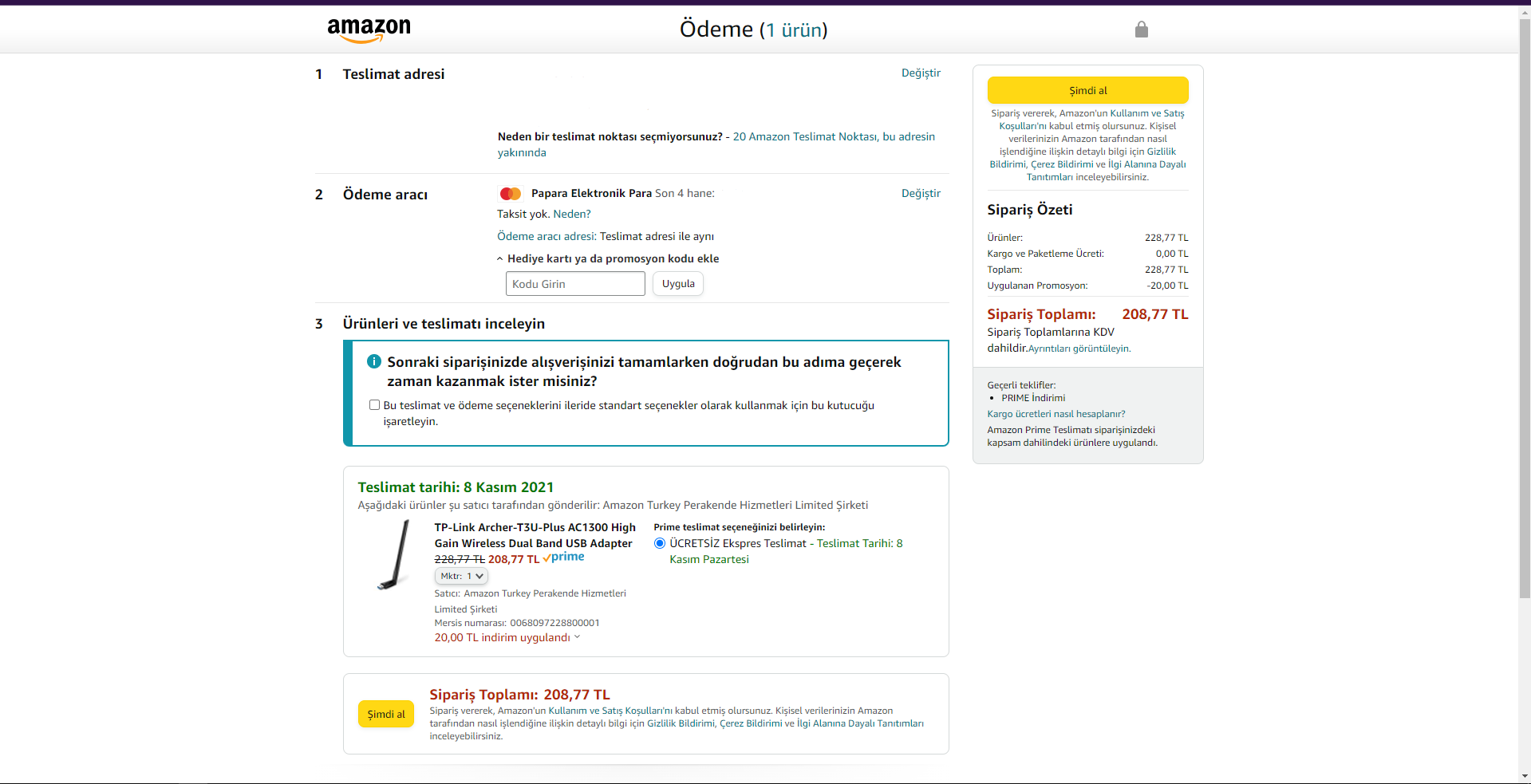Click the Mersis numarası text
The height and width of the screenshot is (784, 1531).
pos(517,623)
